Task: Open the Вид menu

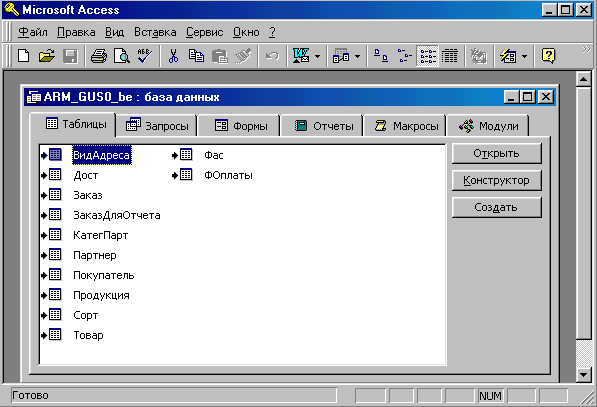Action: [115, 32]
